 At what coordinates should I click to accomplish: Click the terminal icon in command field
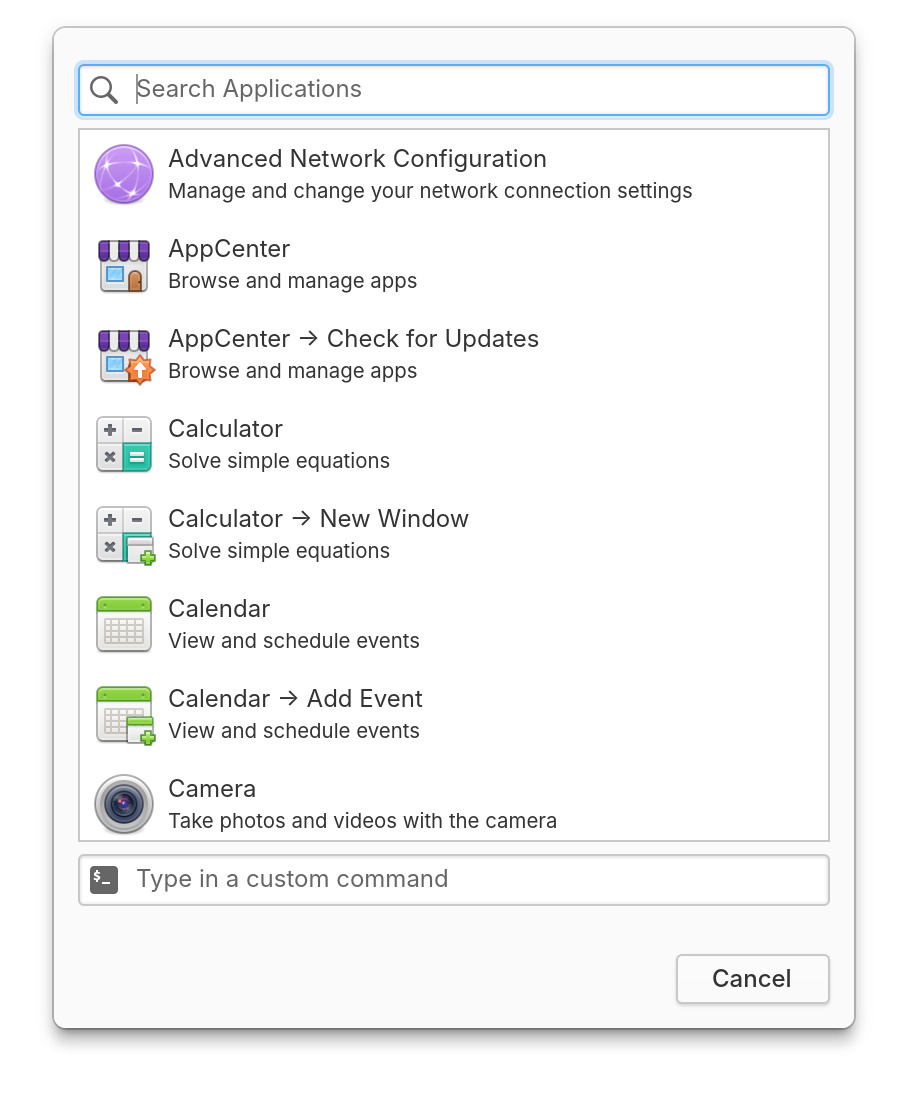tap(104, 880)
